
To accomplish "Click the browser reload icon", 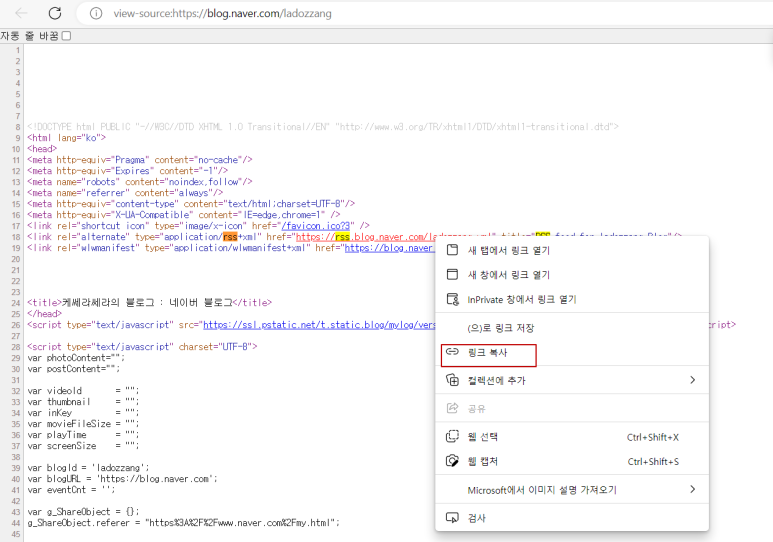I will coord(55,13).
